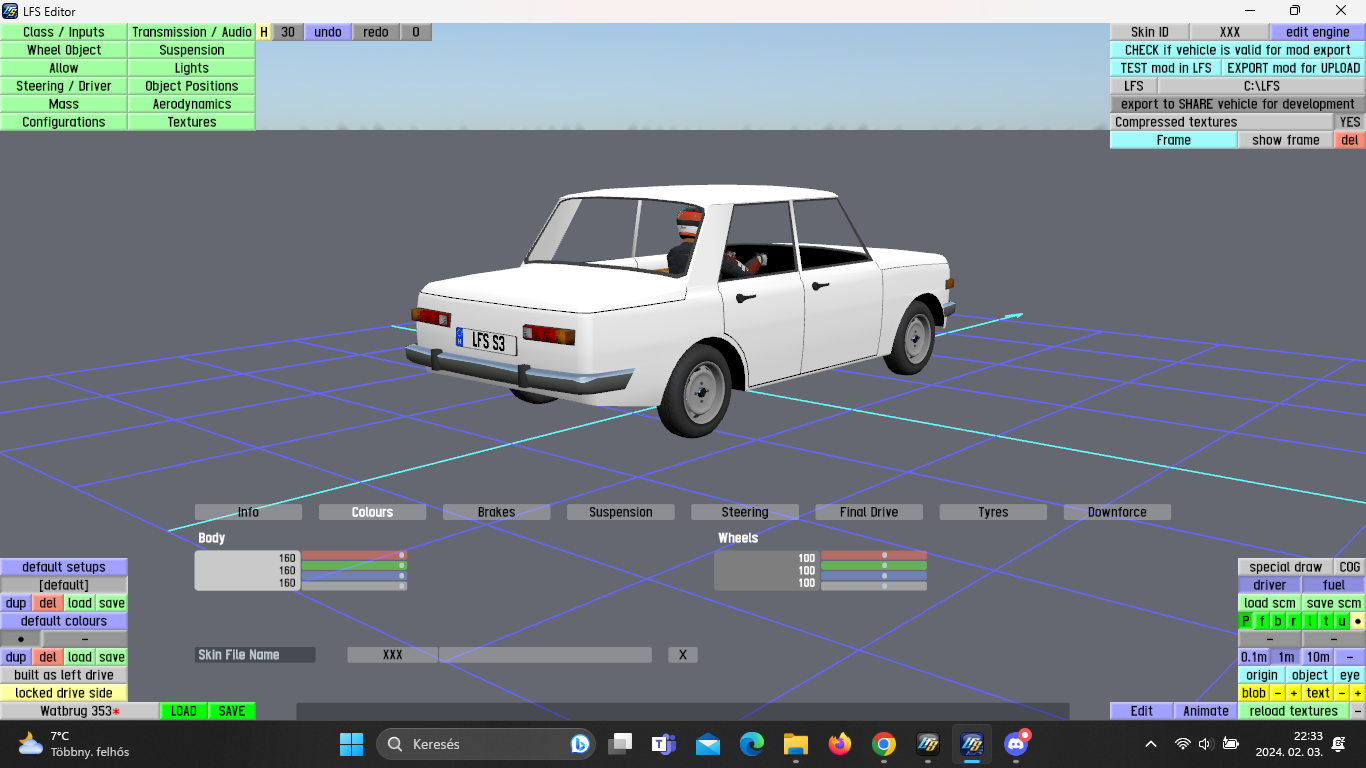The image size is (1366, 768).
Task: Toggle the COG display button
Action: (x=1350, y=567)
